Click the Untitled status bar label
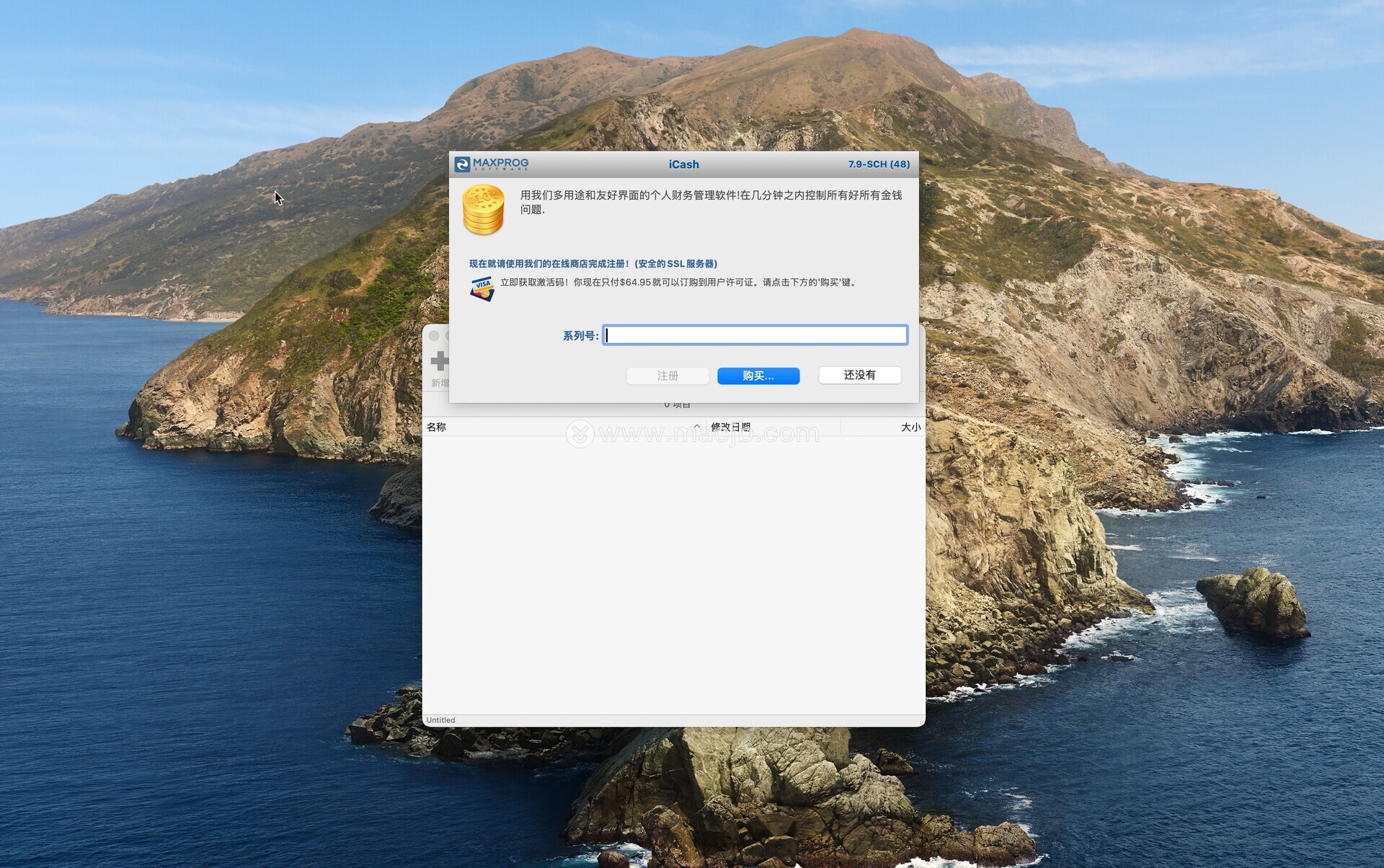The height and width of the screenshot is (868, 1384). (x=440, y=720)
